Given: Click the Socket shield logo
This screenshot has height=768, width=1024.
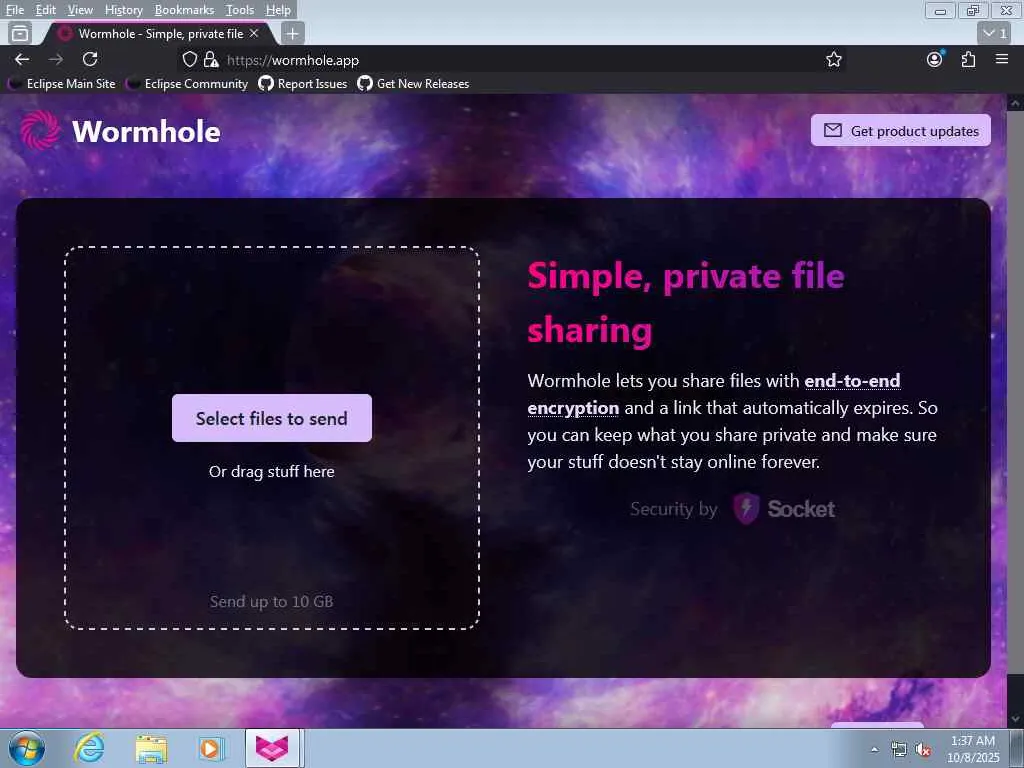Looking at the screenshot, I should [x=746, y=509].
